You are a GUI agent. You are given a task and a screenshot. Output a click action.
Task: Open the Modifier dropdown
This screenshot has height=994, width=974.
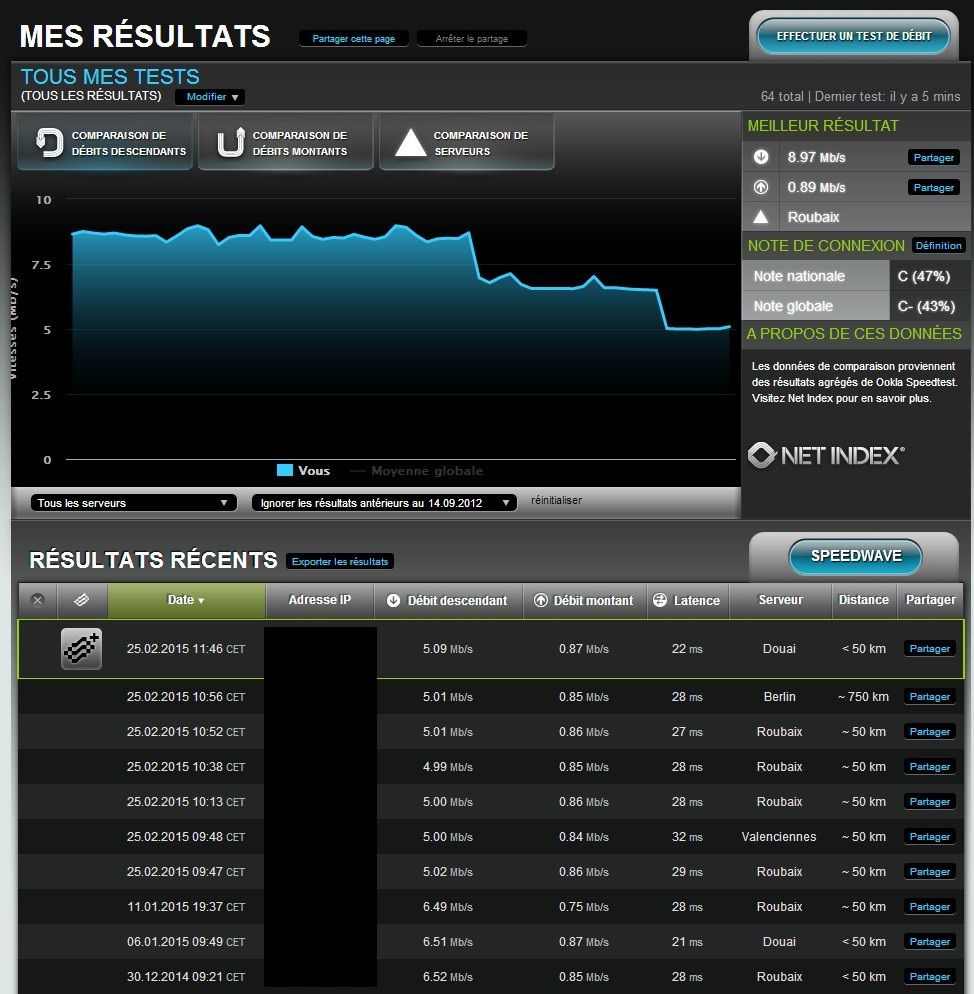211,97
